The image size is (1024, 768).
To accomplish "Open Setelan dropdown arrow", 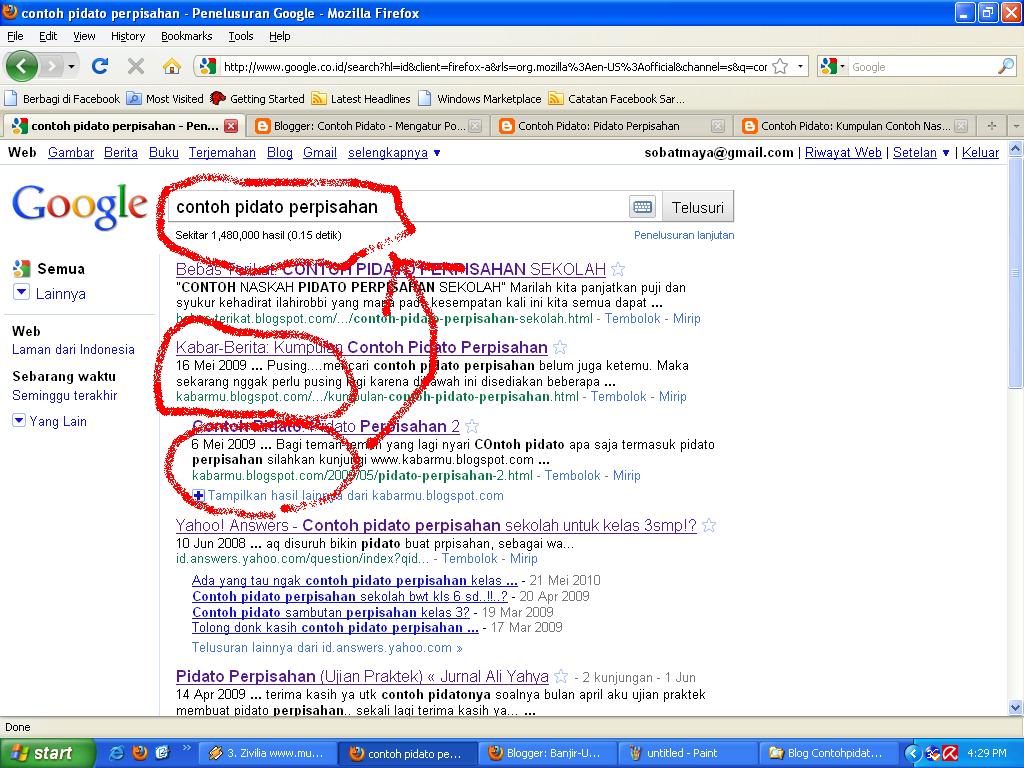I will [x=946, y=153].
